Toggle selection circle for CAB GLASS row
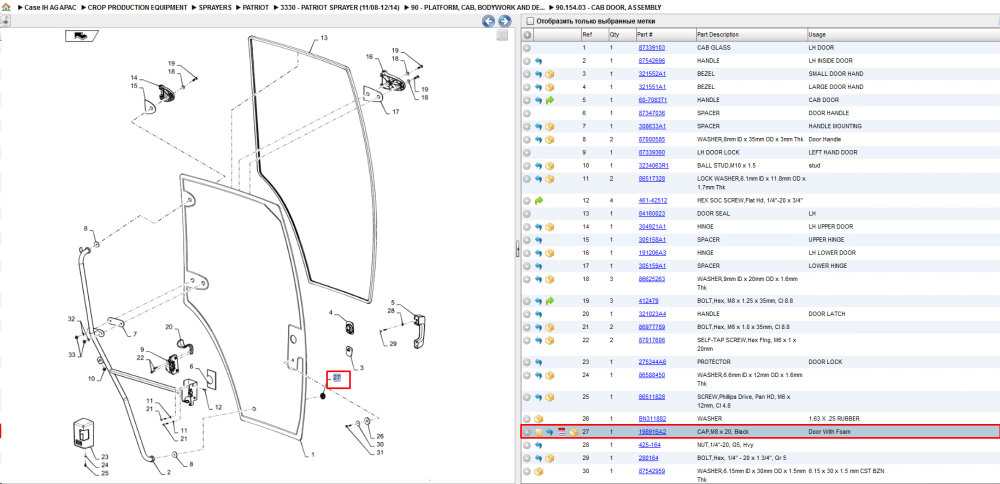 click(x=527, y=48)
